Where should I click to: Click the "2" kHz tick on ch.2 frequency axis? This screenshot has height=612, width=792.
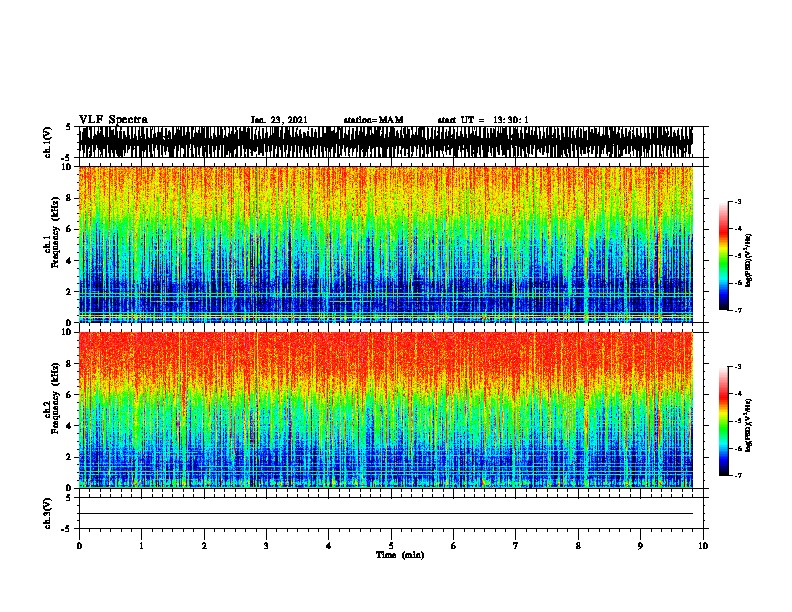click(x=69, y=457)
